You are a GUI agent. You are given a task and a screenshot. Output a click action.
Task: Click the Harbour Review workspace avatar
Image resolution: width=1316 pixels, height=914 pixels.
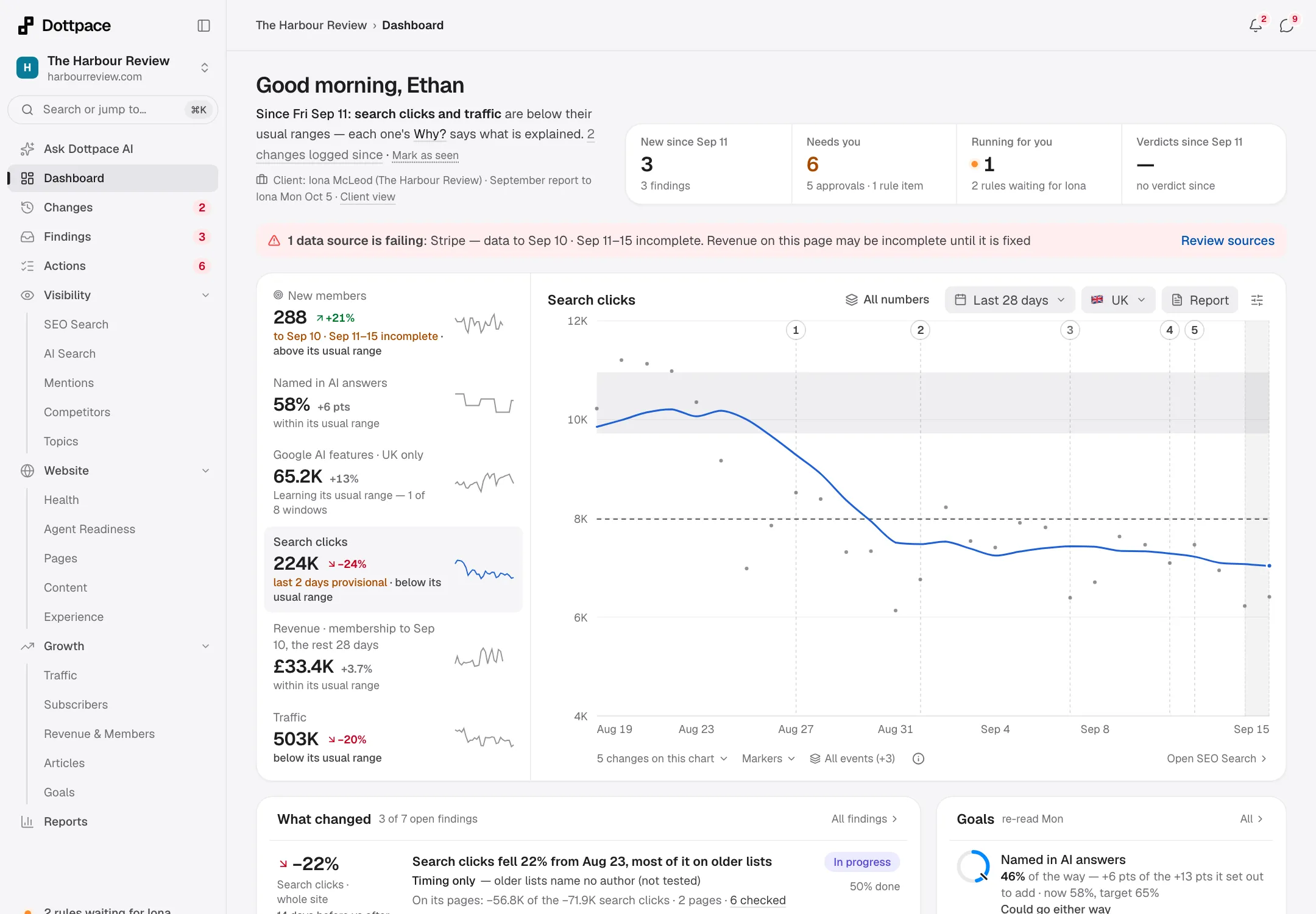tap(27, 68)
